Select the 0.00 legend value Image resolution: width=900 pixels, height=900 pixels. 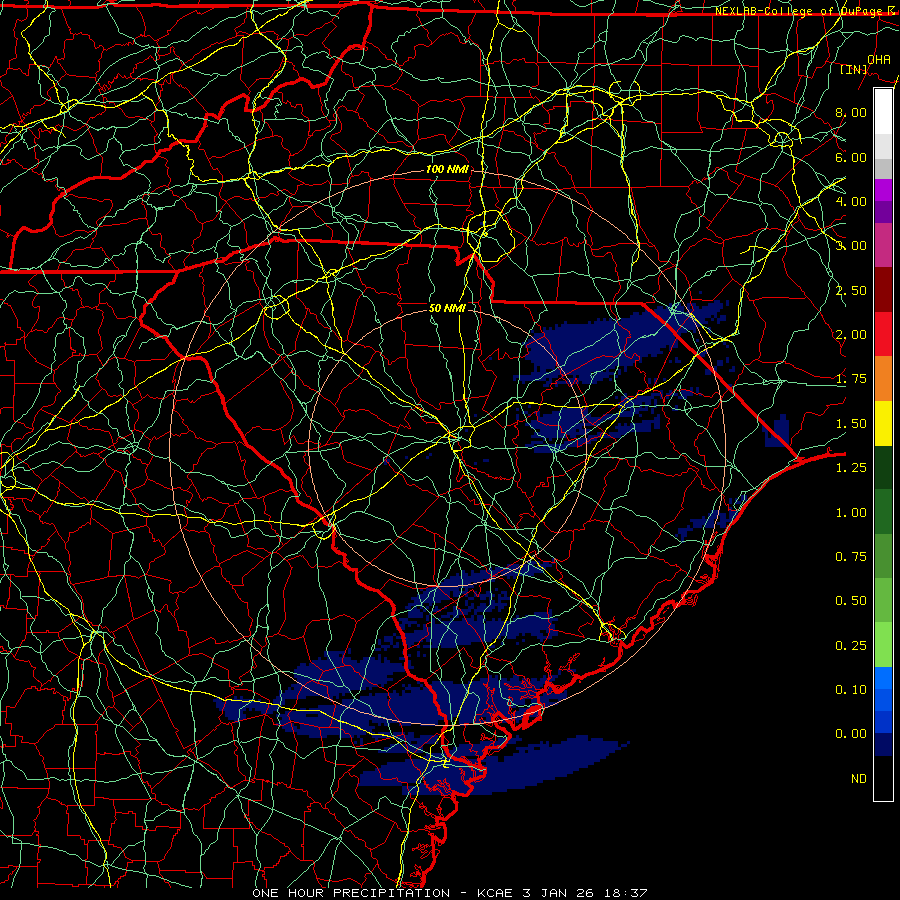coord(851,734)
